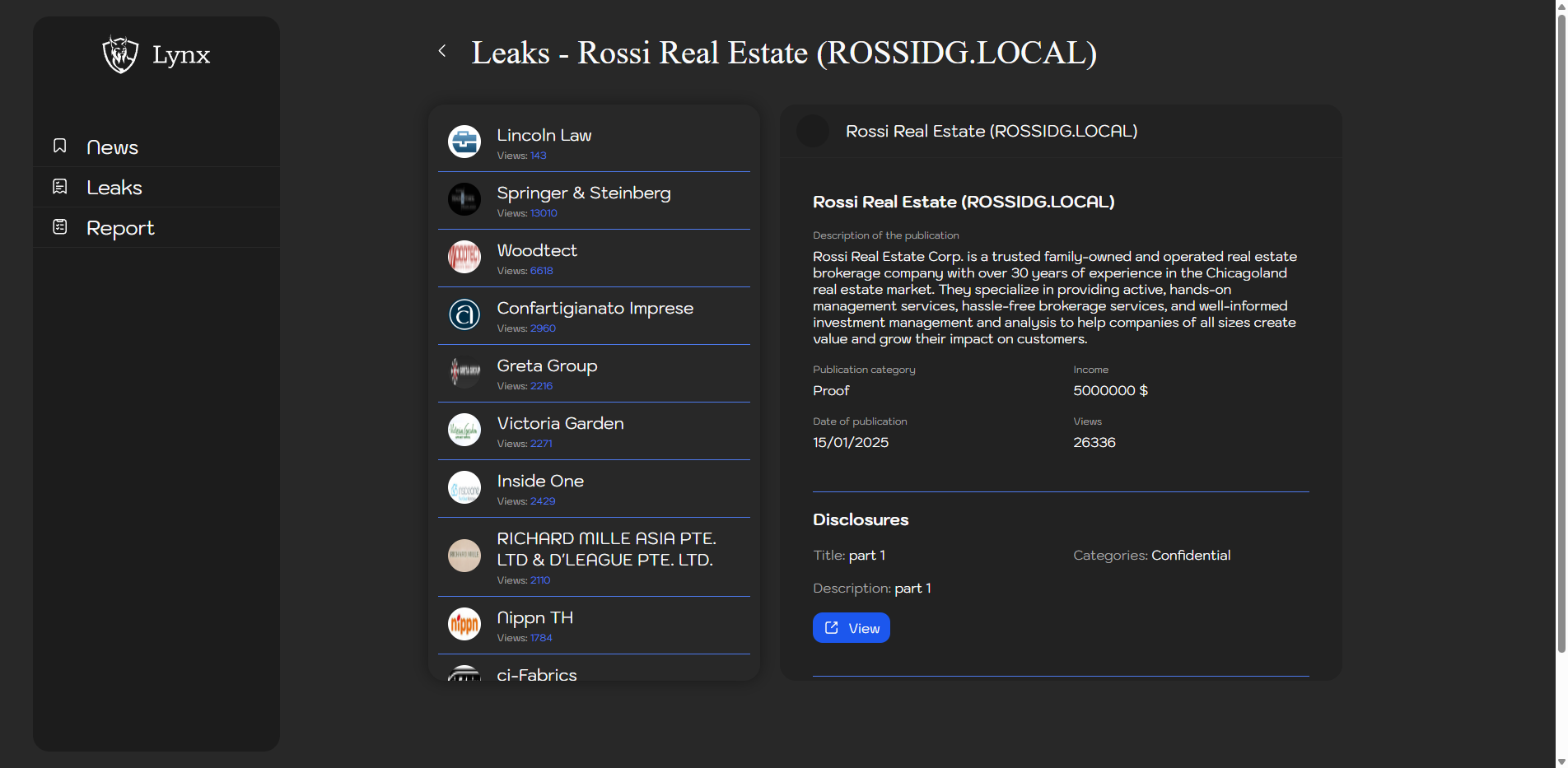1568x768 pixels.
Task: Click the Confartigianato Imprese logo
Action: pos(464,314)
